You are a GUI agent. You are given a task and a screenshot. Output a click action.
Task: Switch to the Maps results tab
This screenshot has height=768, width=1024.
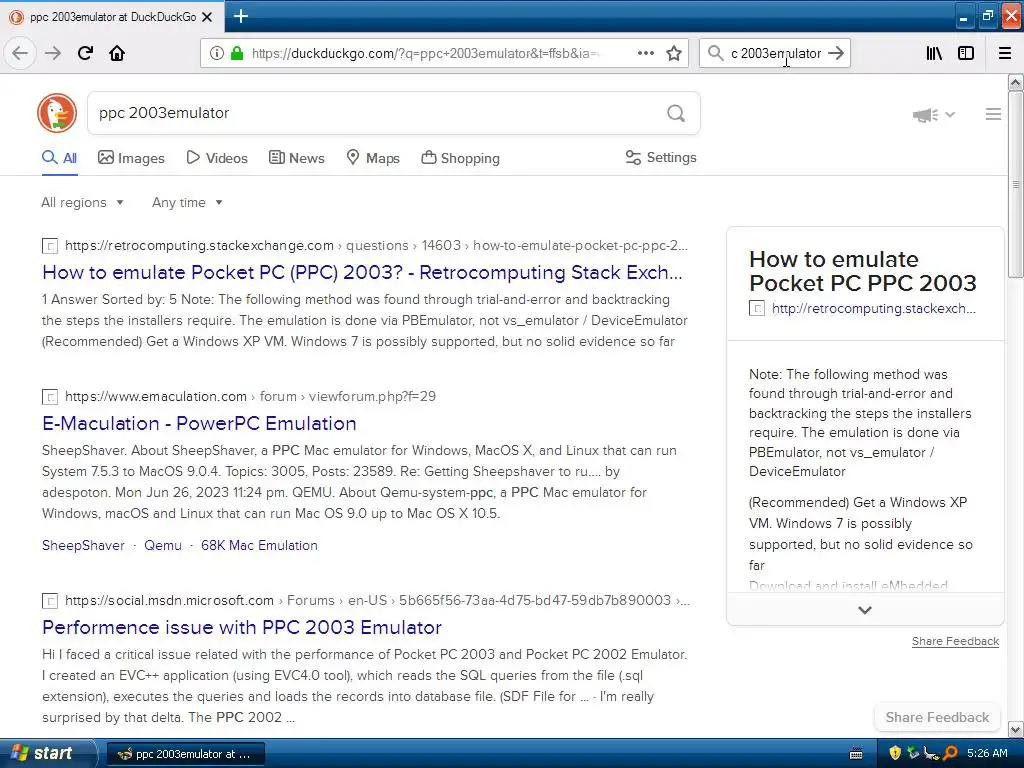[373, 158]
